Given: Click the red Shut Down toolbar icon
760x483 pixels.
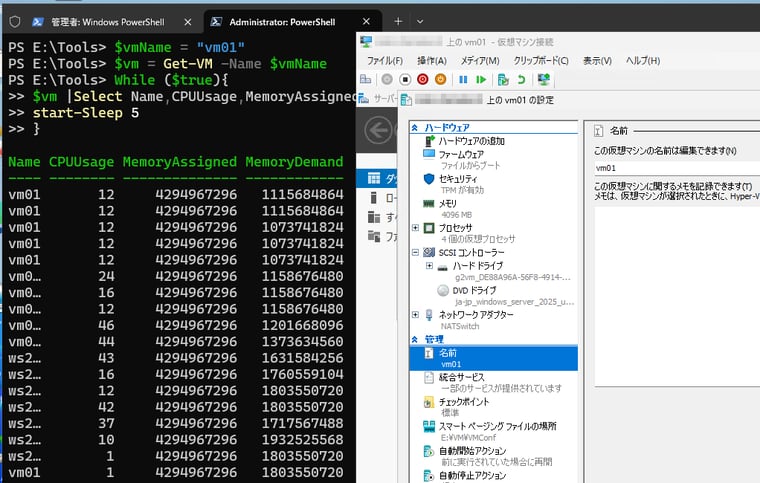Looking at the screenshot, I should tap(423, 79).
